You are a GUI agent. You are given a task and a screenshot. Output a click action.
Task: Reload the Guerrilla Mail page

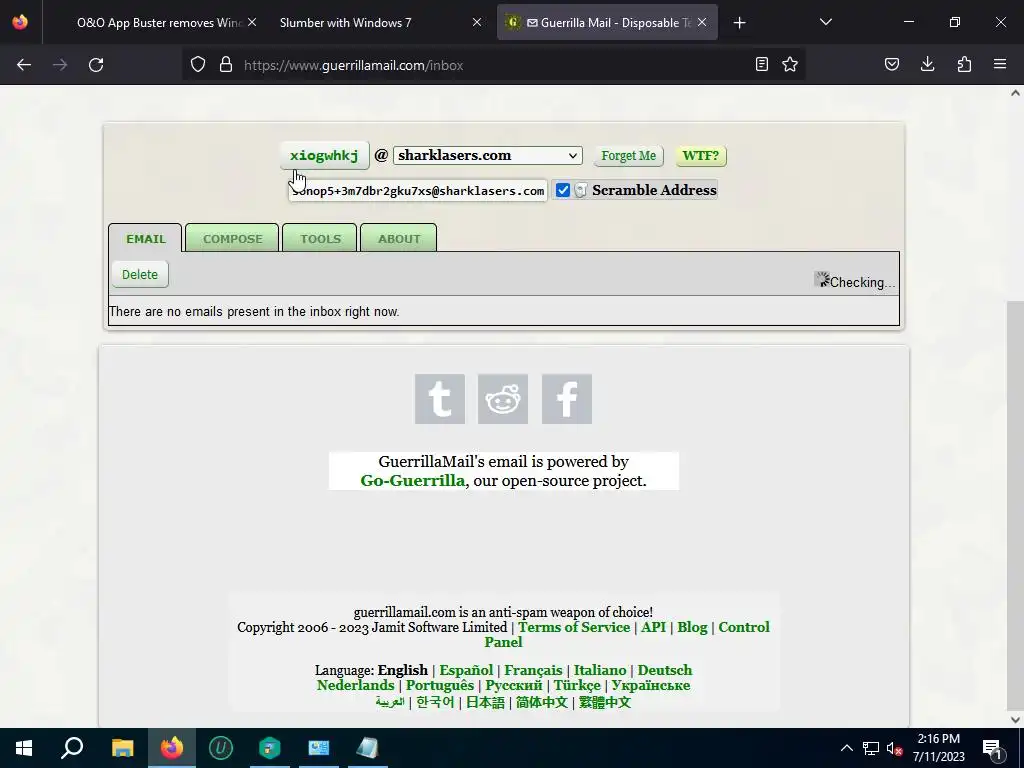click(x=96, y=65)
